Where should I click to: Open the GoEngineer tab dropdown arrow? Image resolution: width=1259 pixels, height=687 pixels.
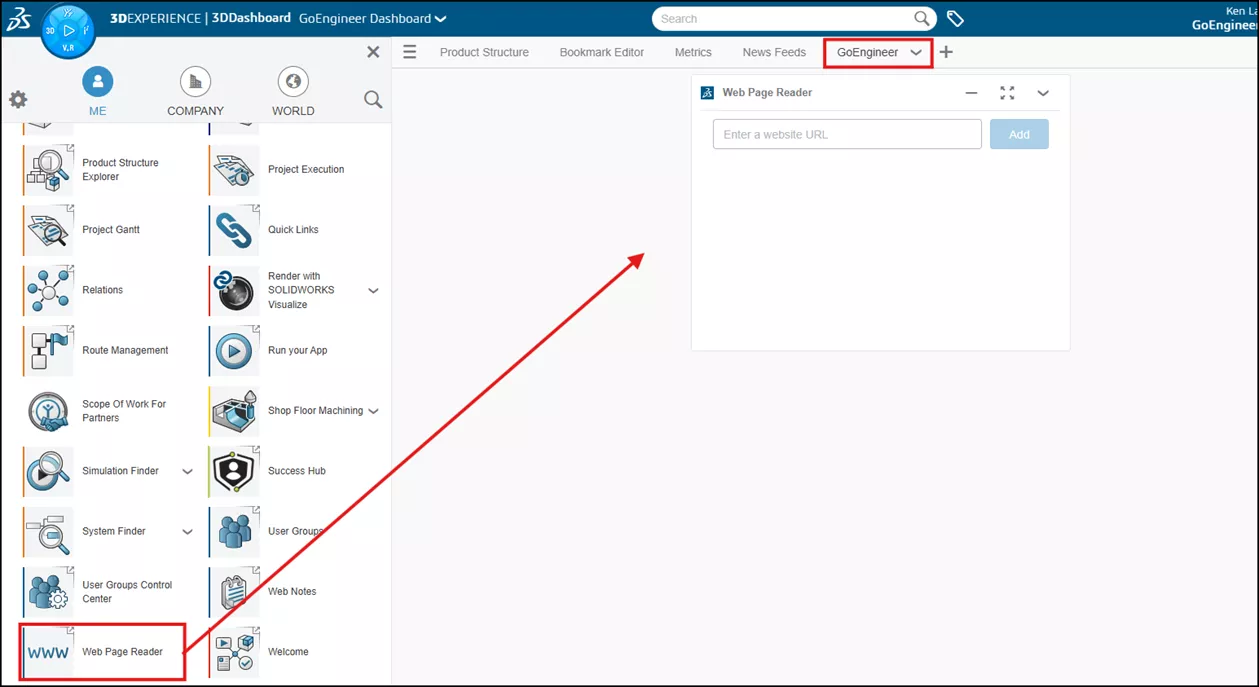pos(917,52)
